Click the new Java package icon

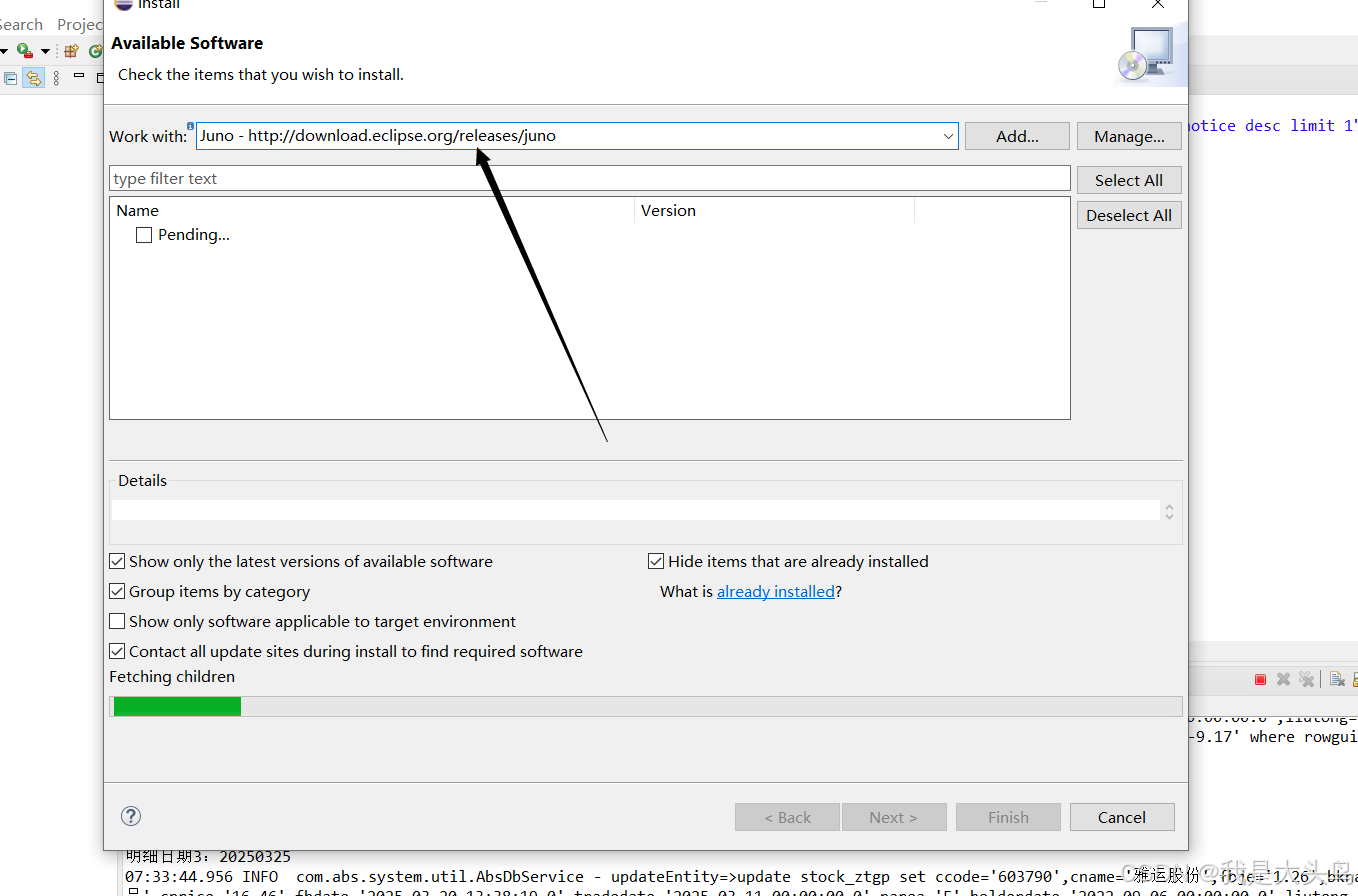pos(71,50)
